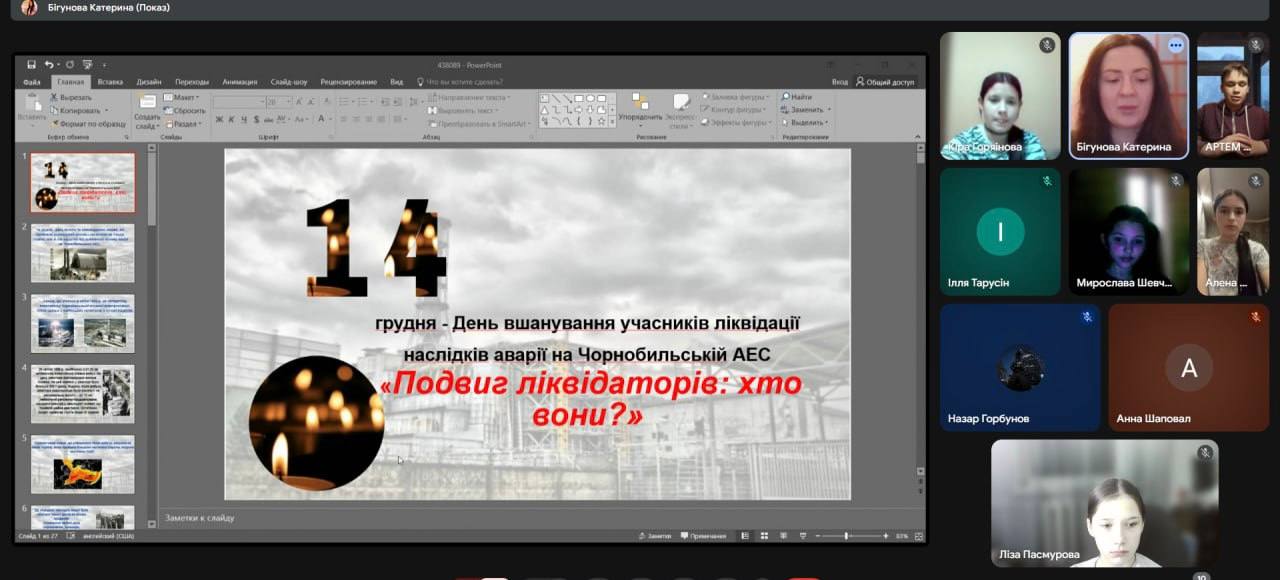Click the Save icon in quick access toolbar
The width and height of the screenshot is (1280, 580).
(32, 65)
